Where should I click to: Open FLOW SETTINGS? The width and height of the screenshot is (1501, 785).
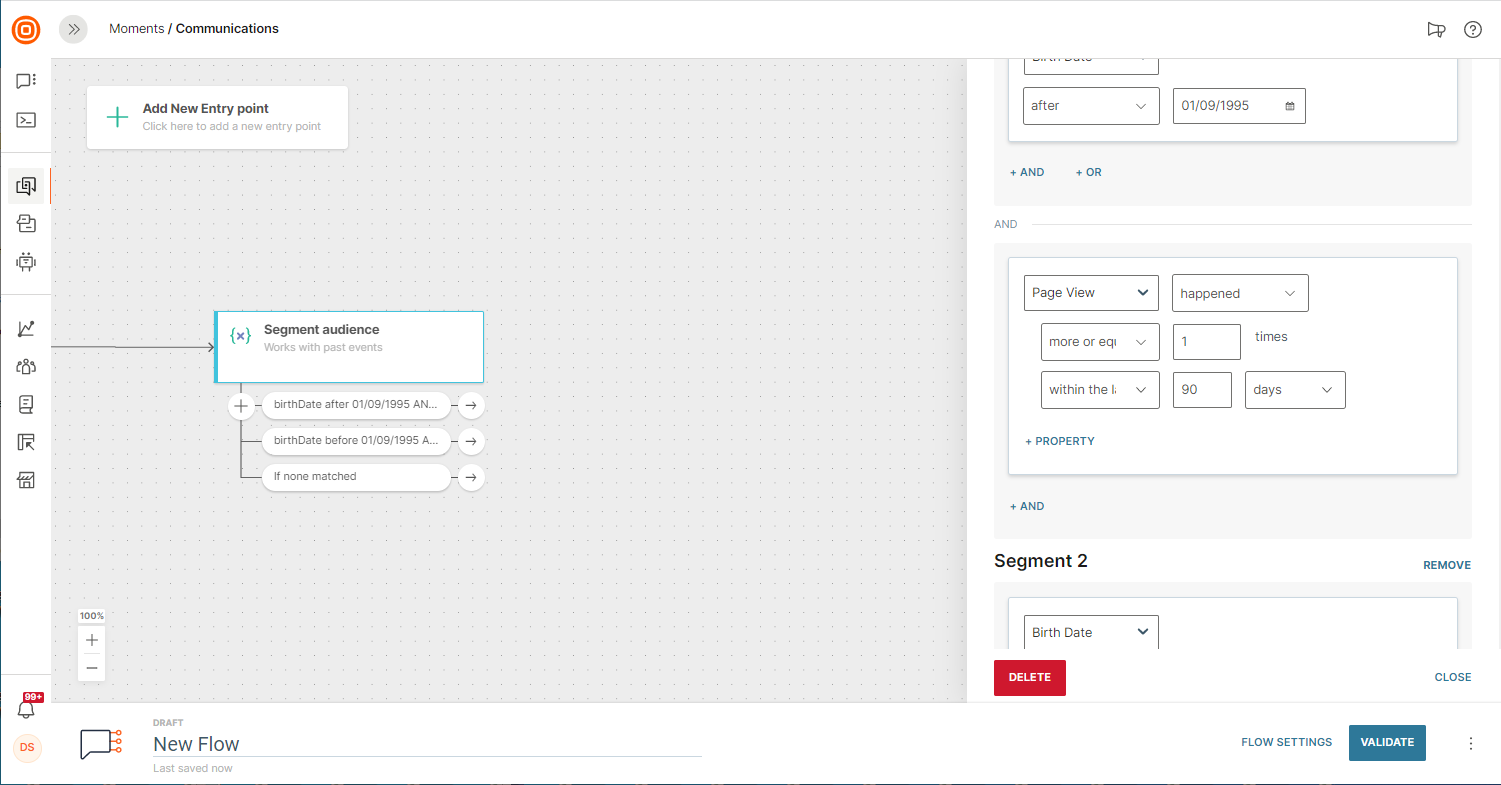(x=1287, y=742)
